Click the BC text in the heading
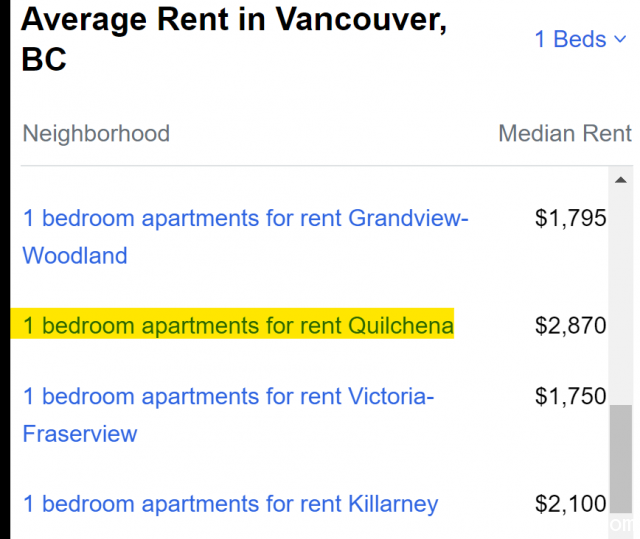This screenshot has width=640, height=539. point(44,59)
